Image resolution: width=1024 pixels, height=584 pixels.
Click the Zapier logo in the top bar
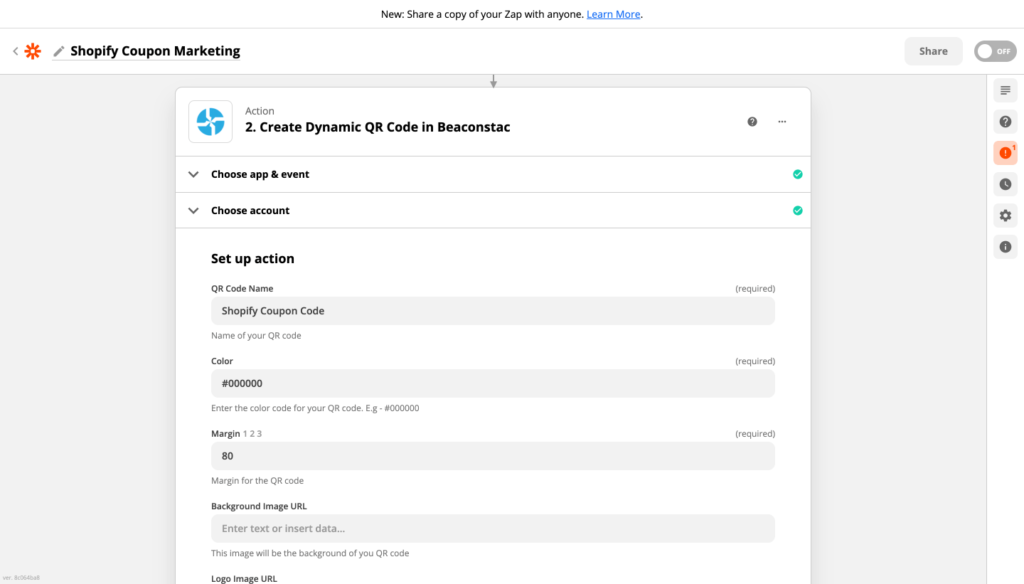point(33,50)
